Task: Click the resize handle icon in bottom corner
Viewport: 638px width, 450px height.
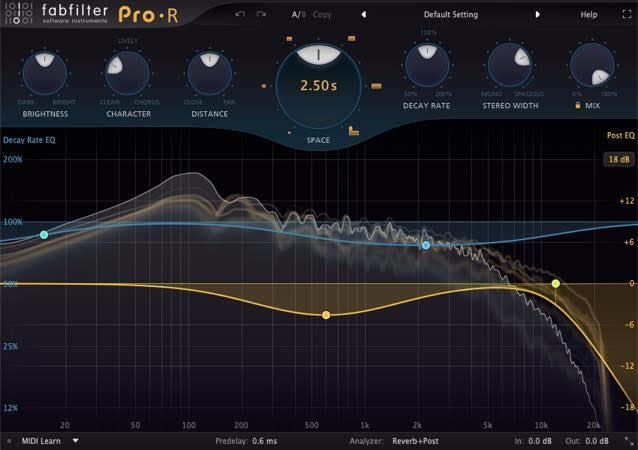Action: pos(629,441)
